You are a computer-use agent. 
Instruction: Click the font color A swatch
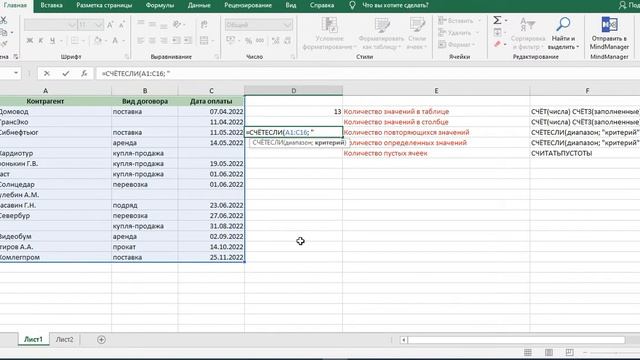tap(115, 40)
